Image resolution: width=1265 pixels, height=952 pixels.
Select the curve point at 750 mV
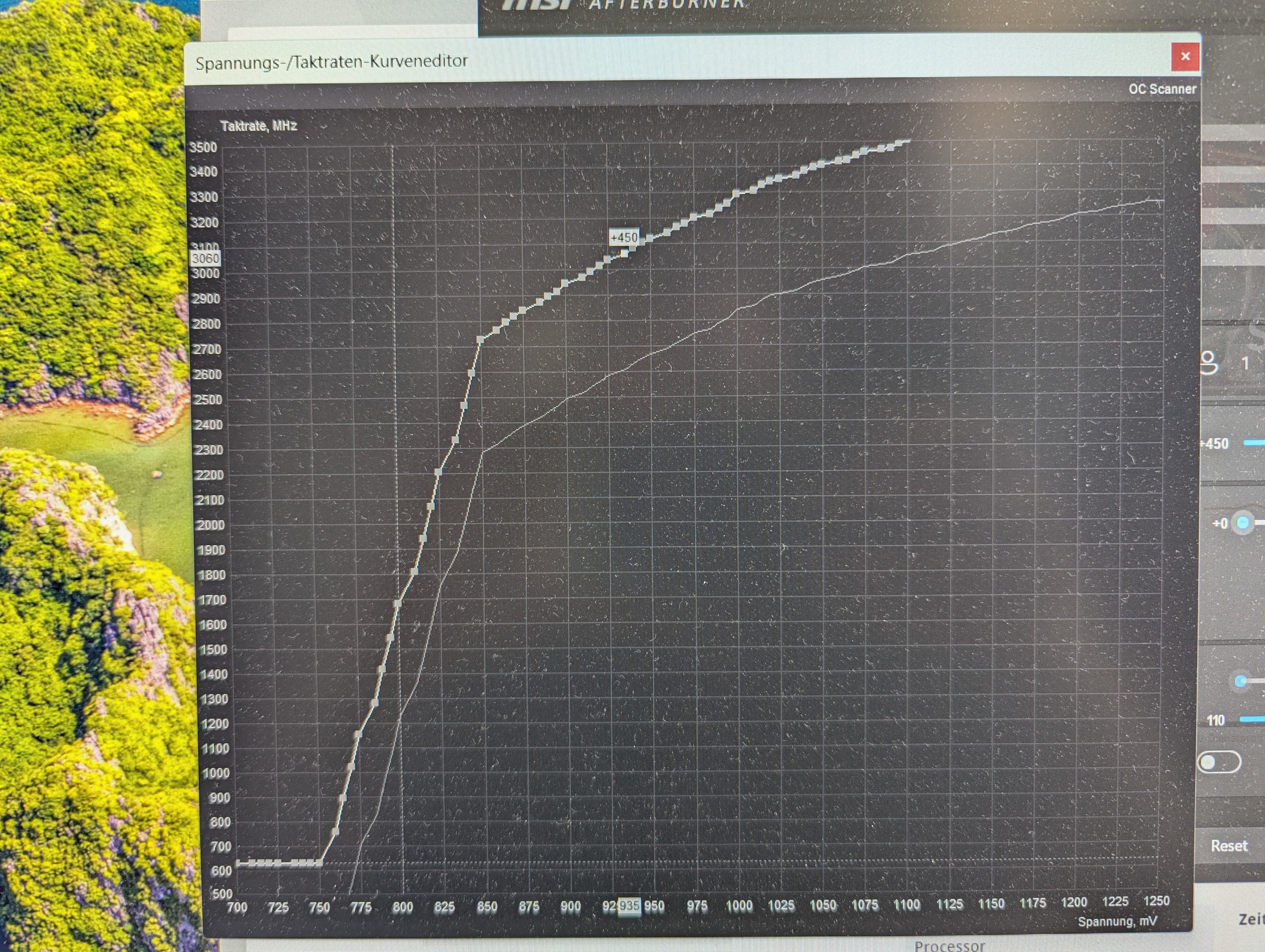[x=319, y=863]
